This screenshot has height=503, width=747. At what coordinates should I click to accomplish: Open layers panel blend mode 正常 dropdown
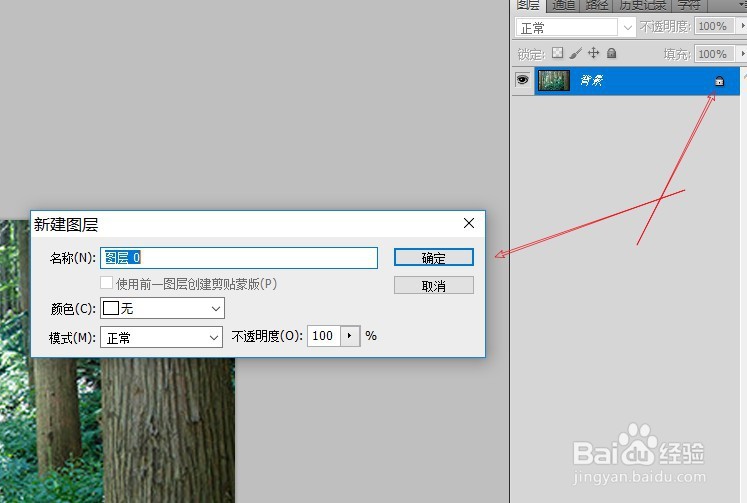[575, 28]
